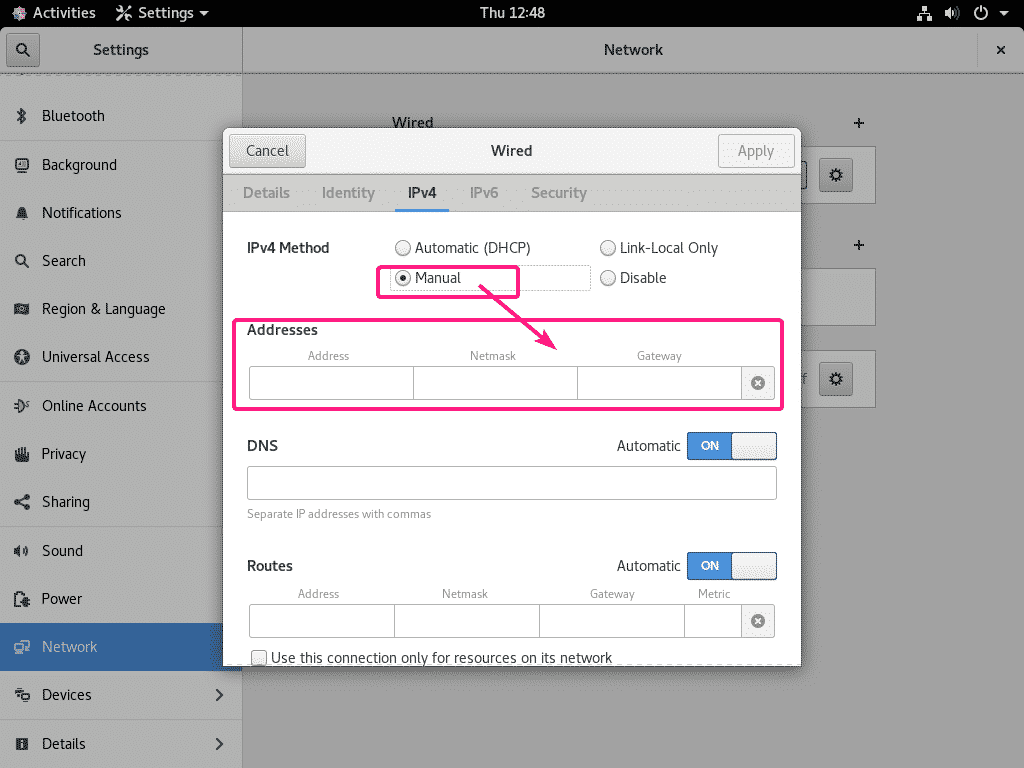Screen dimensions: 1024x768
Task: Open lower gear settings in Network panel
Action: [x=836, y=379]
